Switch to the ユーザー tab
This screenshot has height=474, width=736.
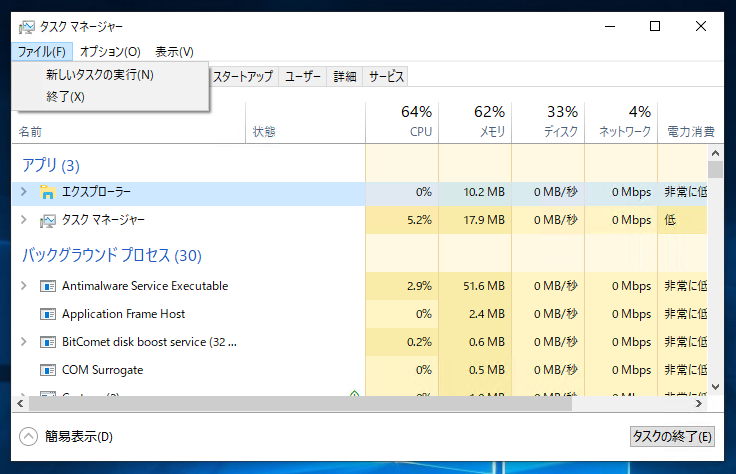(303, 76)
